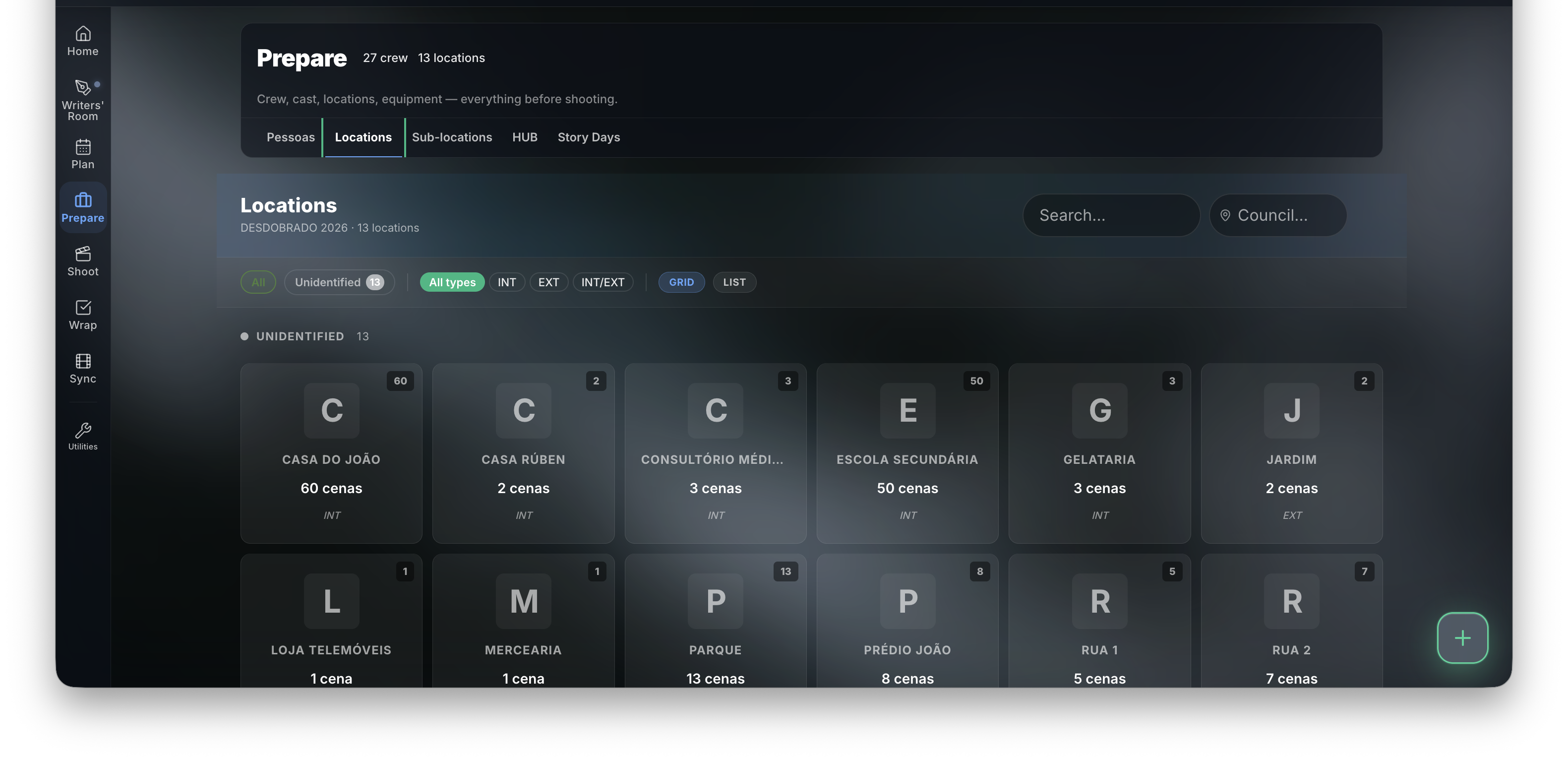Go to Plan calendar icon
Image resolution: width=1568 pixels, height=761 pixels.
coord(83,147)
